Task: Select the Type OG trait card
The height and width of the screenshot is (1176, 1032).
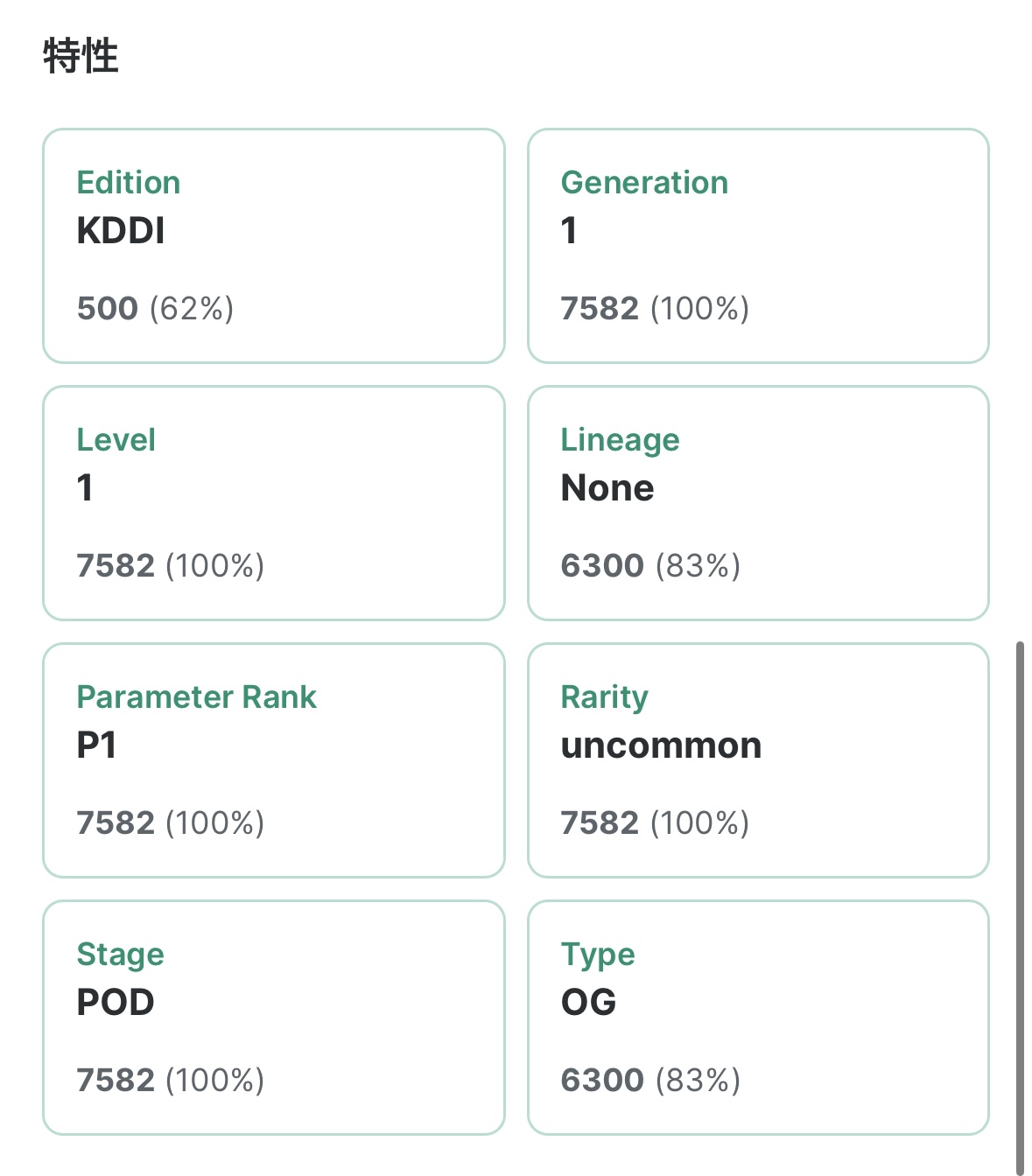Action: click(x=758, y=1018)
